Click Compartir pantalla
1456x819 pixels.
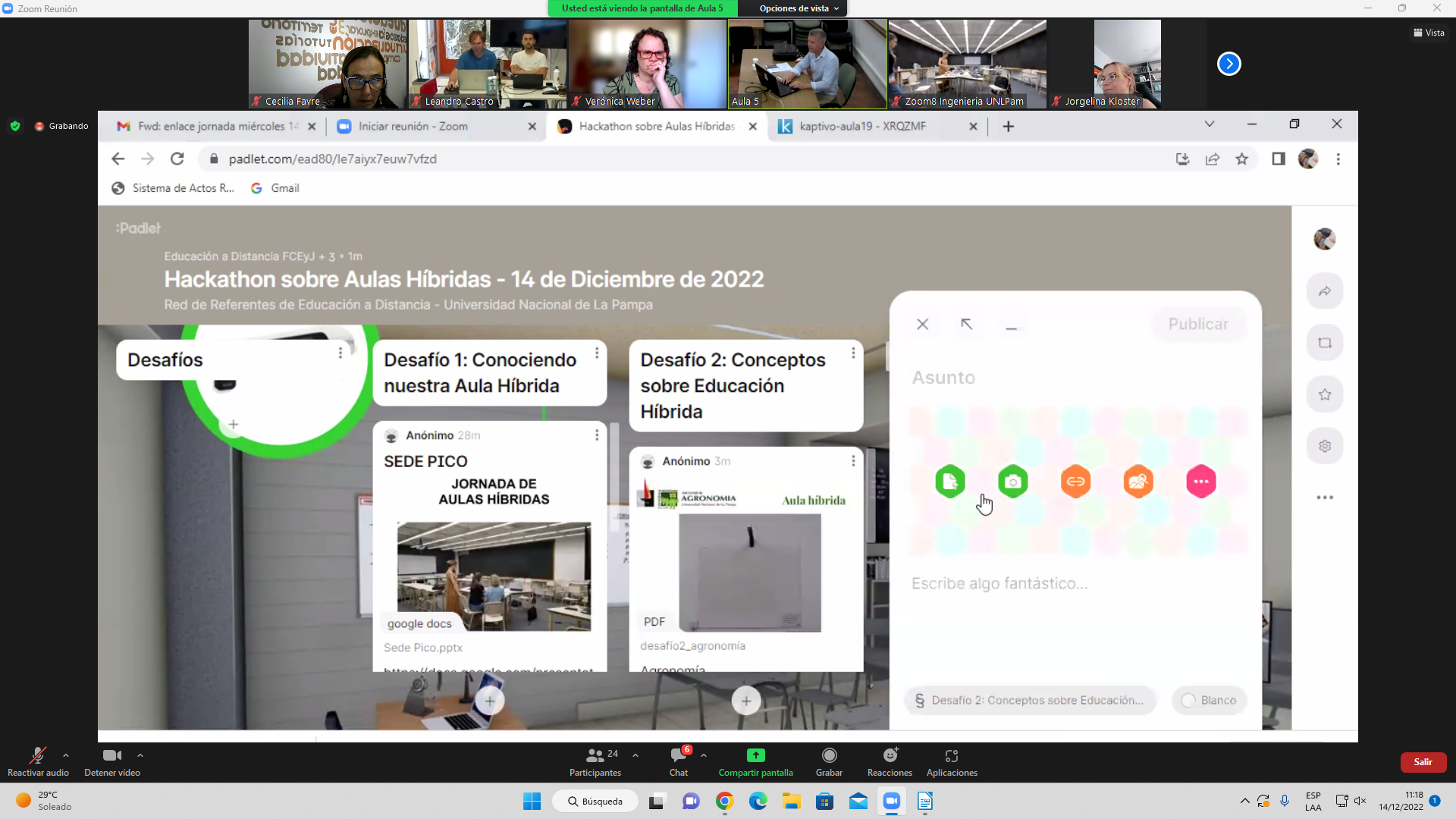tap(756, 762)
